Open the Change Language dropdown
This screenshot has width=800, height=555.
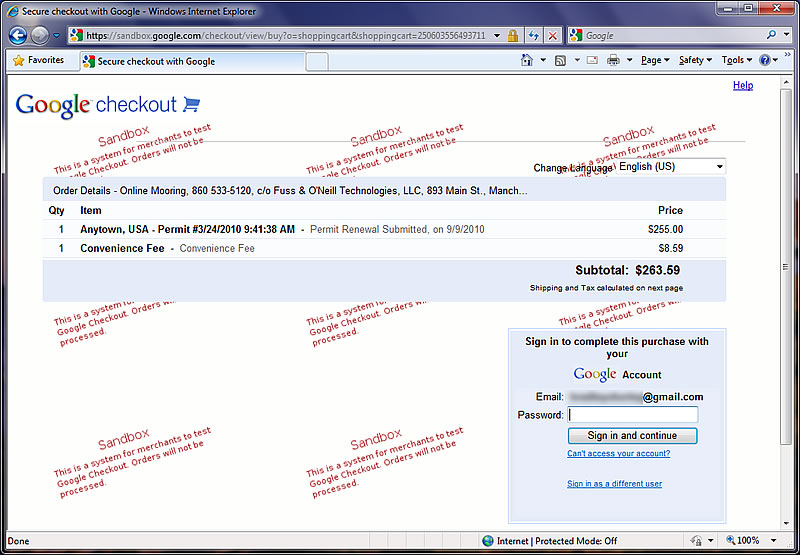click(x=670, y=167)
